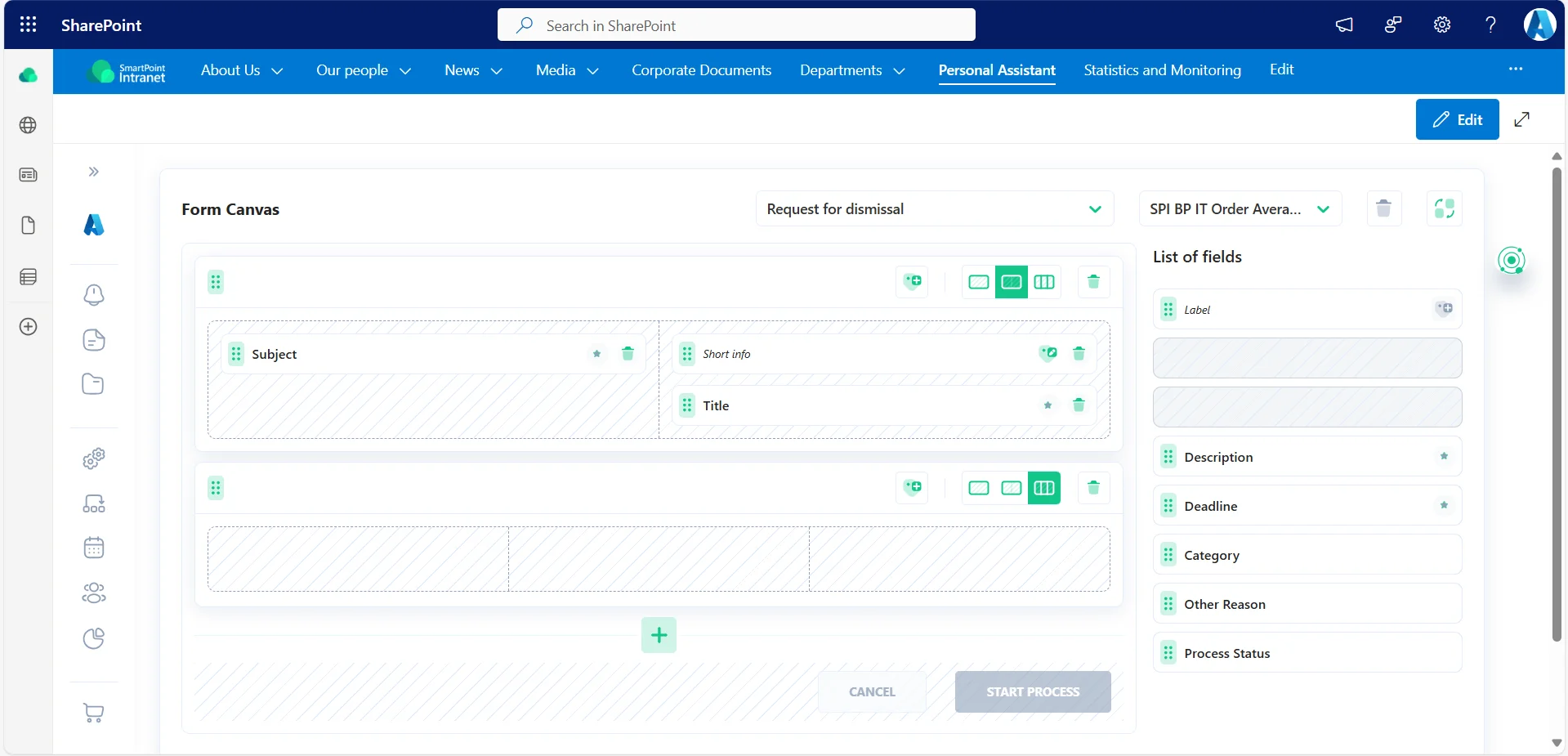Expand the Departments menu
This screenshot has width=1568, height=756.
pyautogui.click(x=852, y=71)
